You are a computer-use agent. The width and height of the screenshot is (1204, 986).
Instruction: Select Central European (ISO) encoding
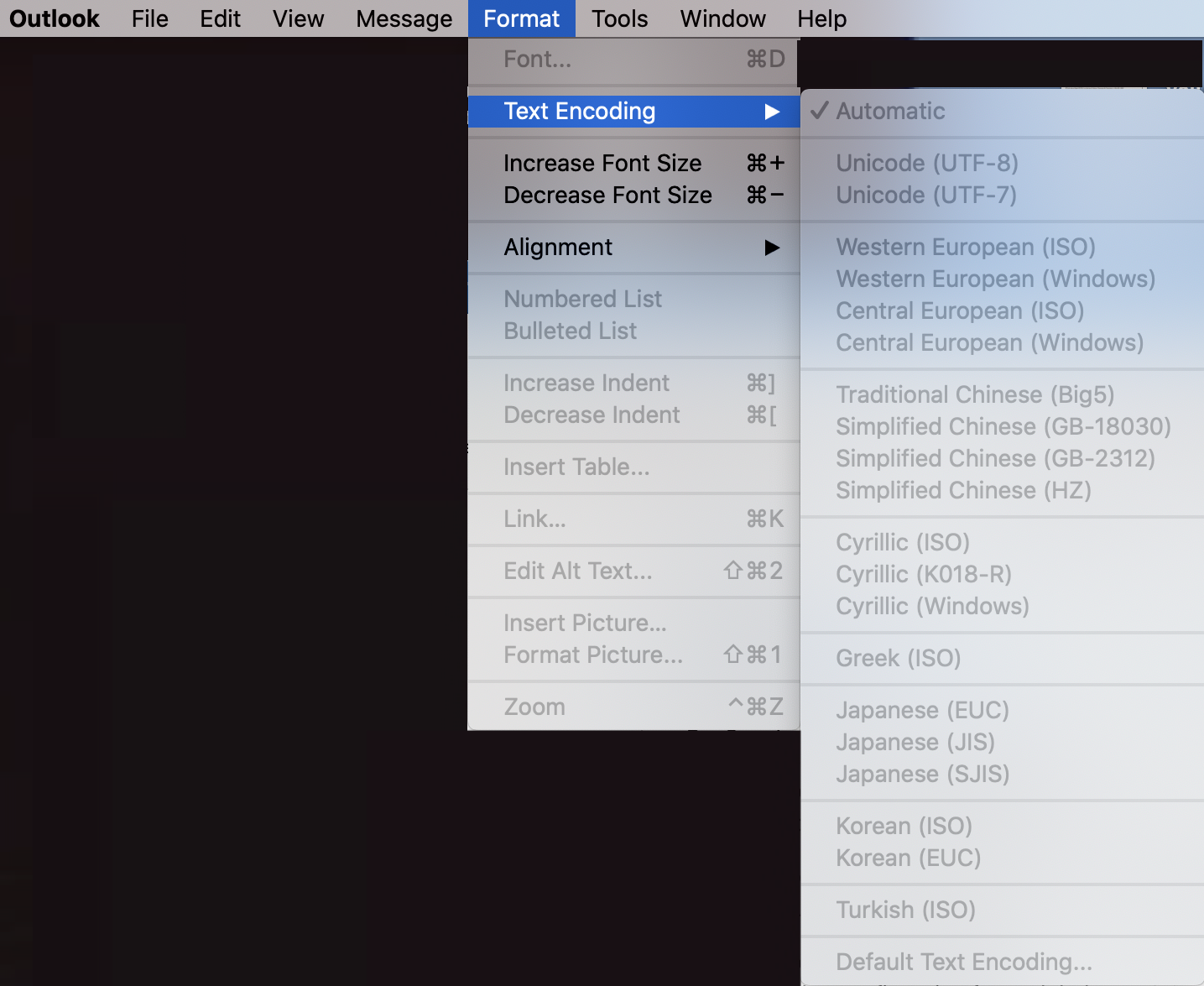pos(960,310)
